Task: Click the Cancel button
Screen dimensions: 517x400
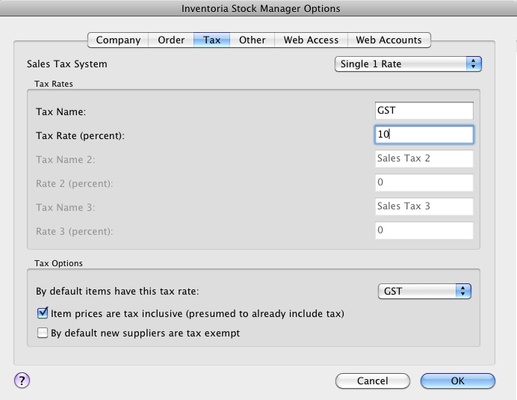Action: coord(372,381)
